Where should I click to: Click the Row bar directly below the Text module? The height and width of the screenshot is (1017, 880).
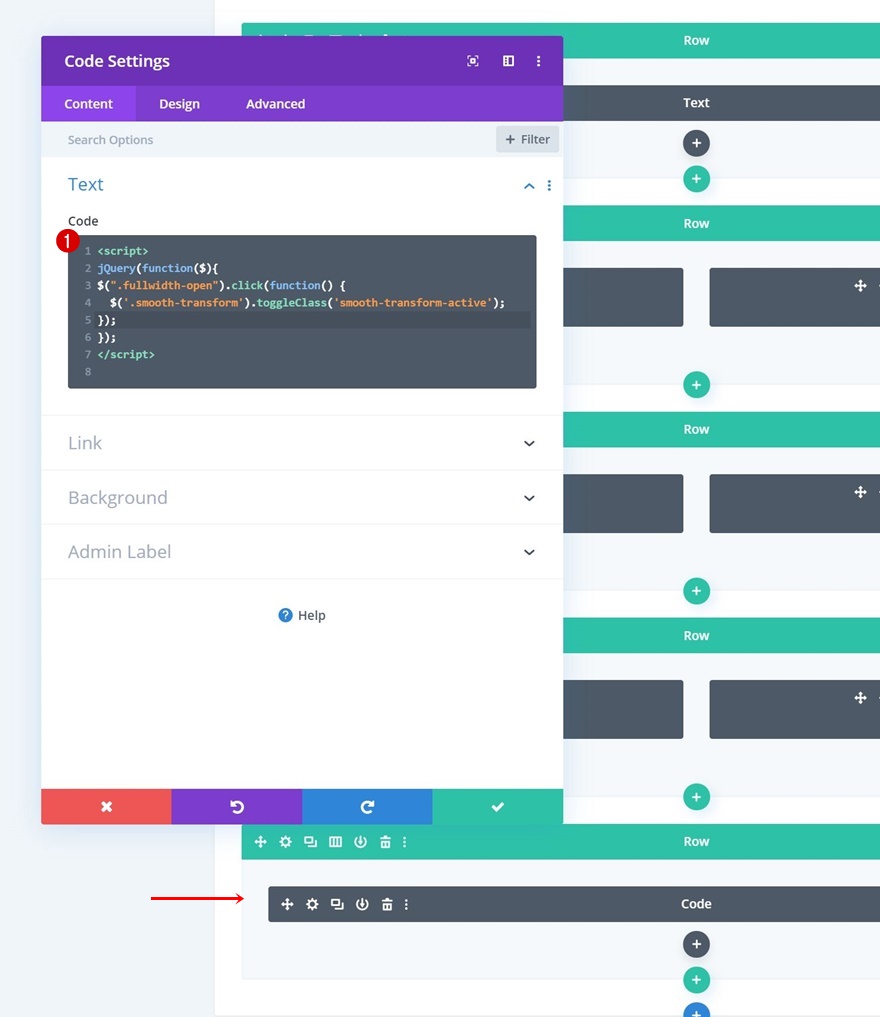[721, 223]
